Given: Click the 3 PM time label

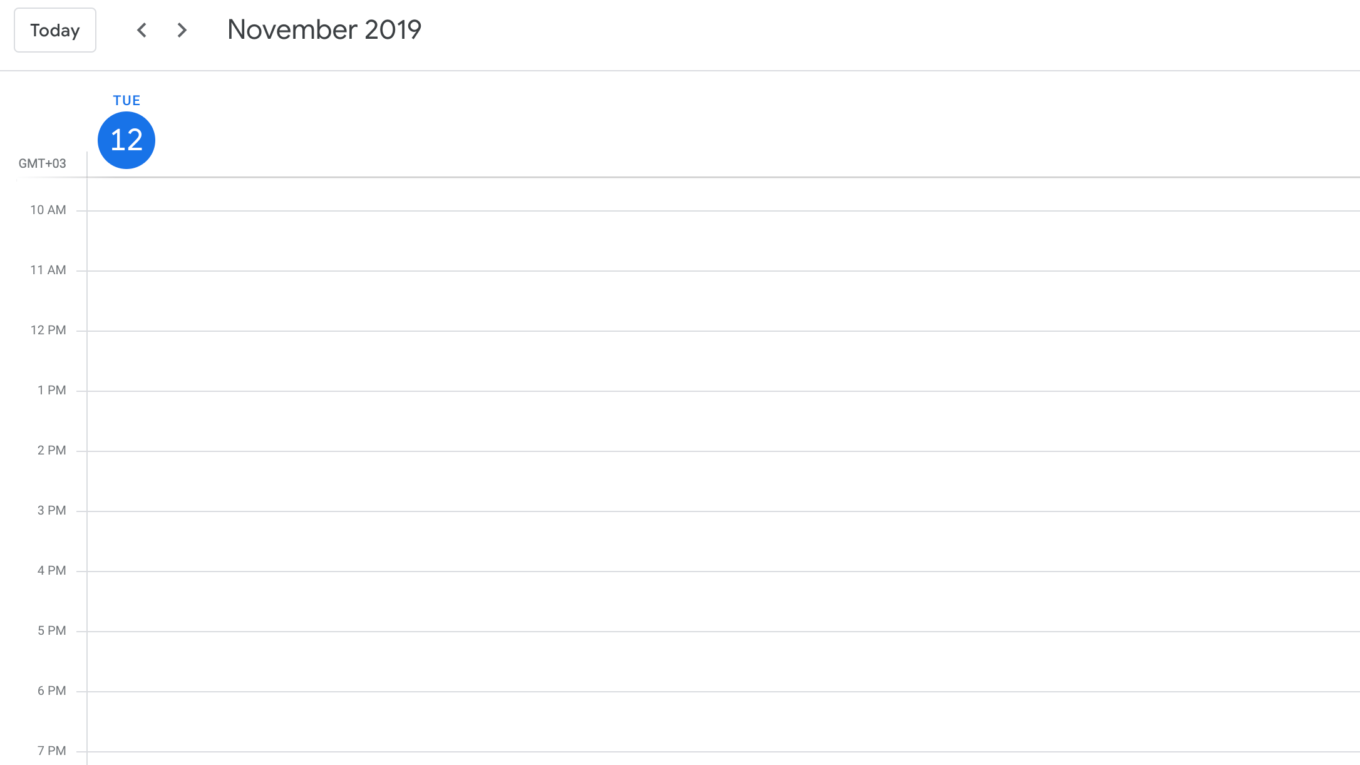Looking at the screenshot, I should [52, 510].
